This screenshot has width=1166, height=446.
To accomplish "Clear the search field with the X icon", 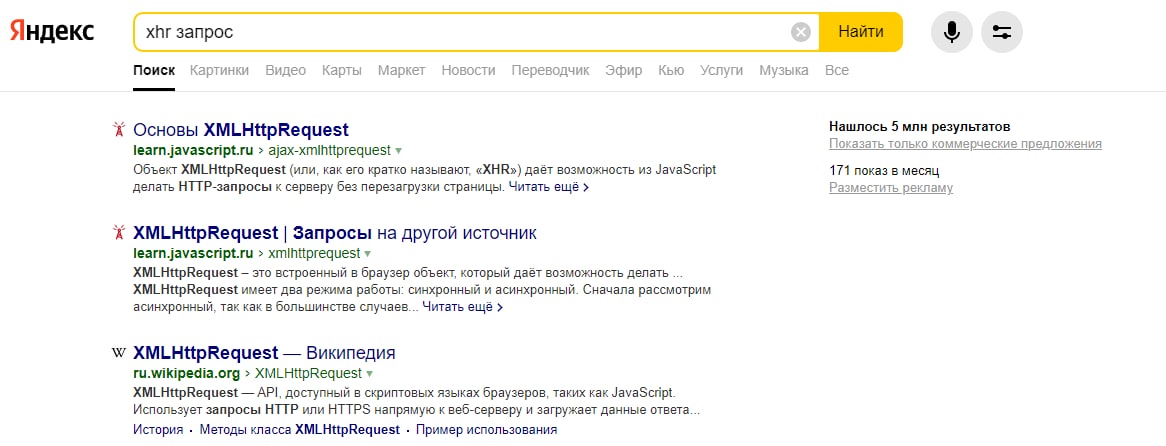I will click(800, 32).
